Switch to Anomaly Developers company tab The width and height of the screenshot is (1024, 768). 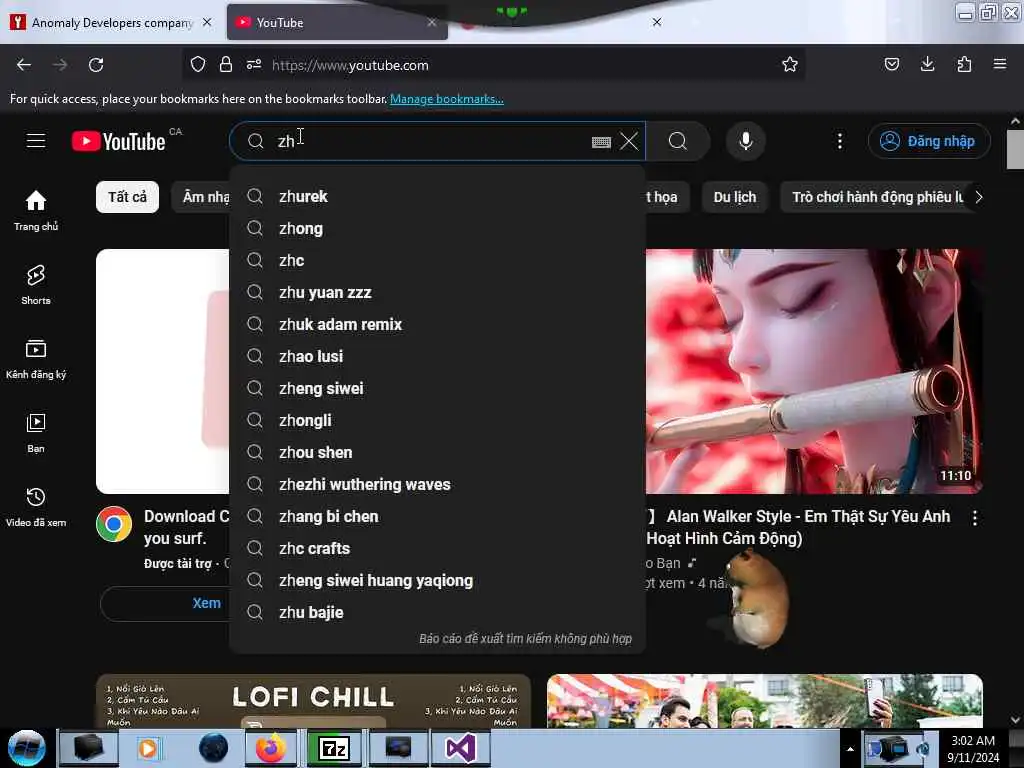click(x=111, y=23)
